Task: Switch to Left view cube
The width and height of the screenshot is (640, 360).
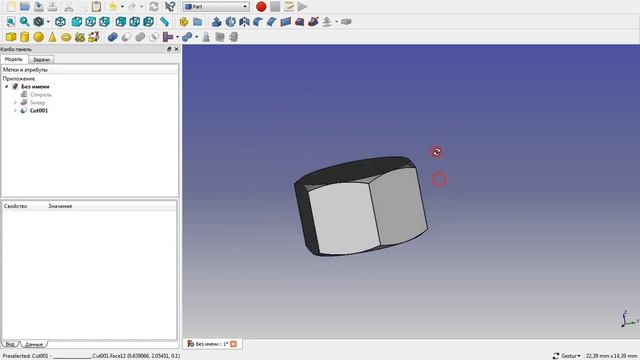Action: coord(149,22)
